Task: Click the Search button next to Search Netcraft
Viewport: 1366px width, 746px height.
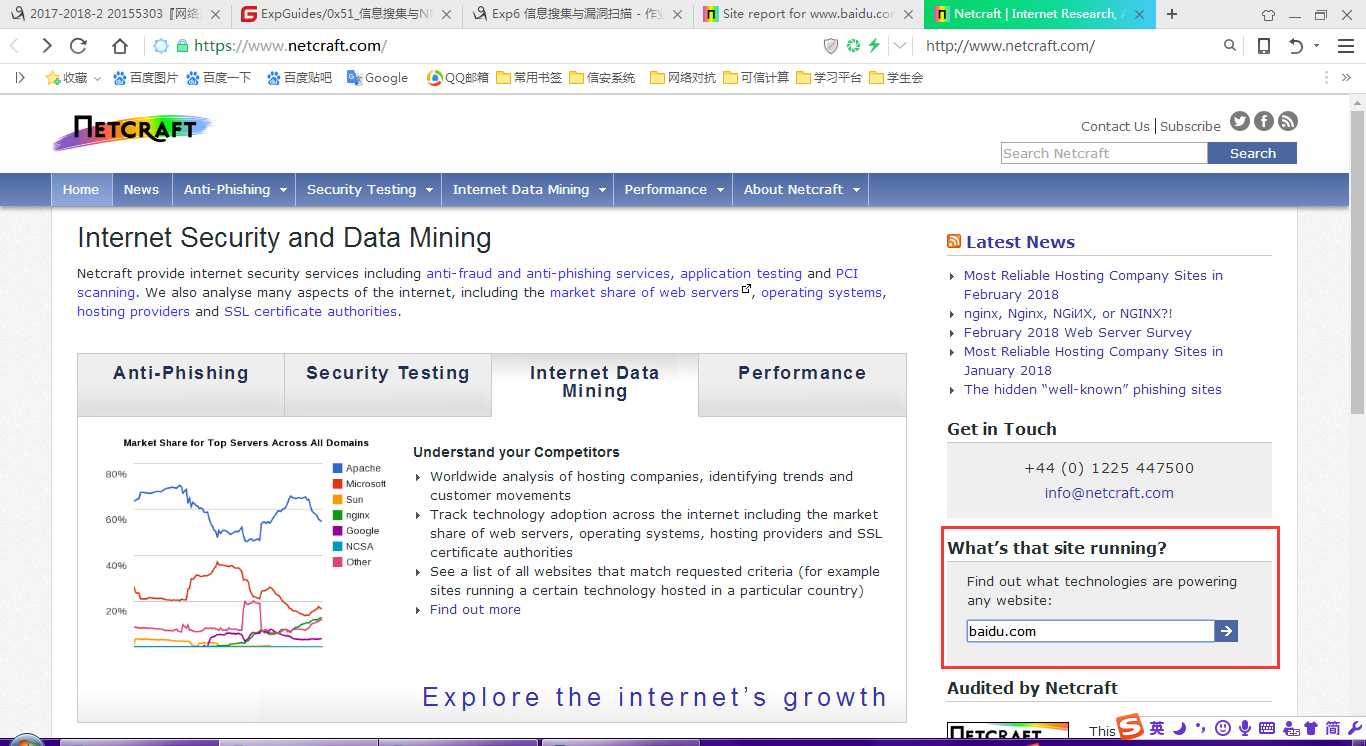Action: 1252,153
